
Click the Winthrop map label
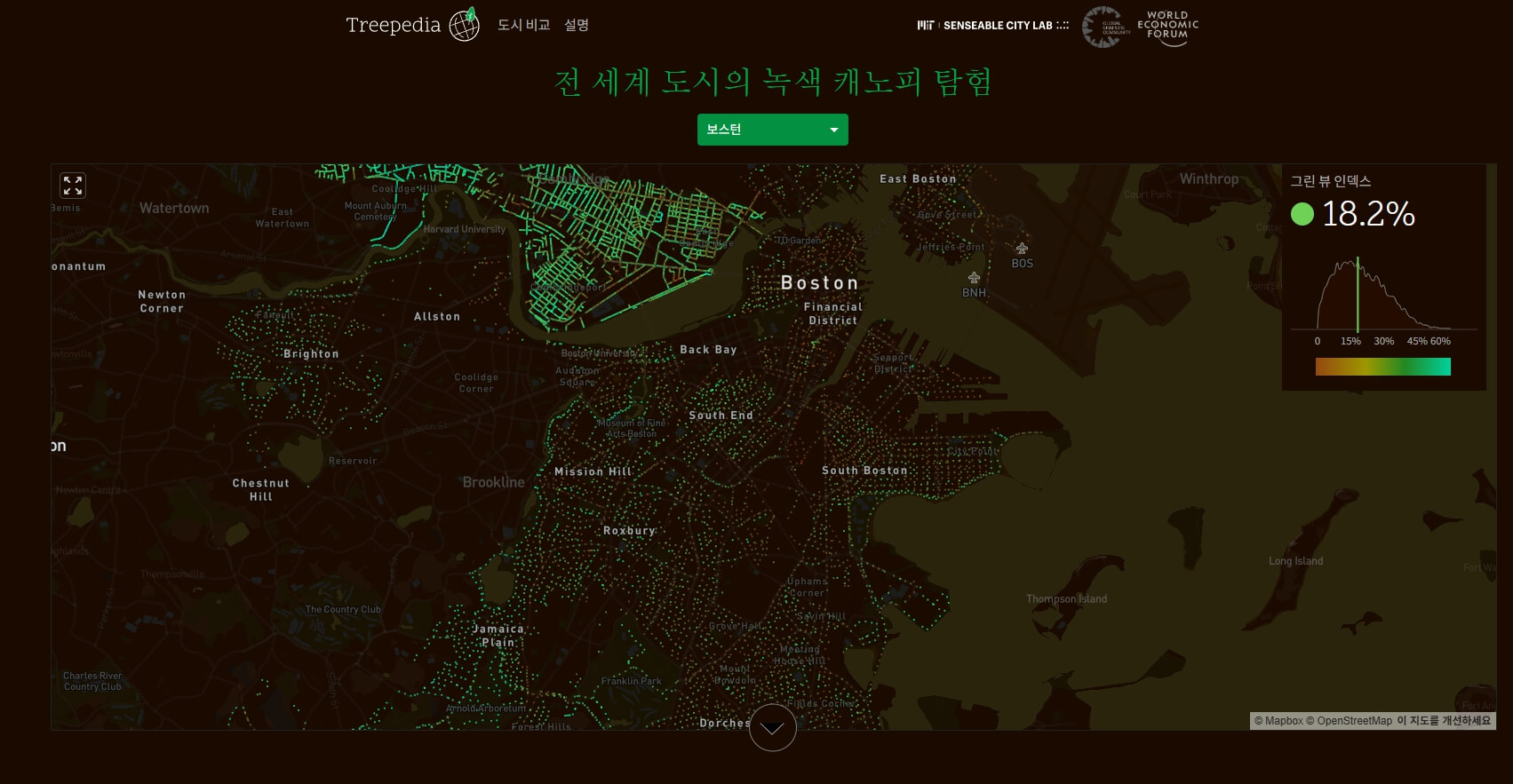[1208, 178]
